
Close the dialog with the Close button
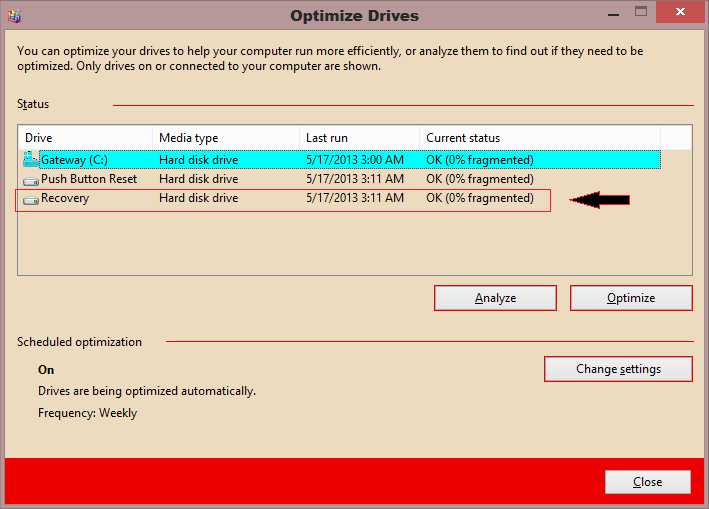pyautogui.click(x=648, y=482)
